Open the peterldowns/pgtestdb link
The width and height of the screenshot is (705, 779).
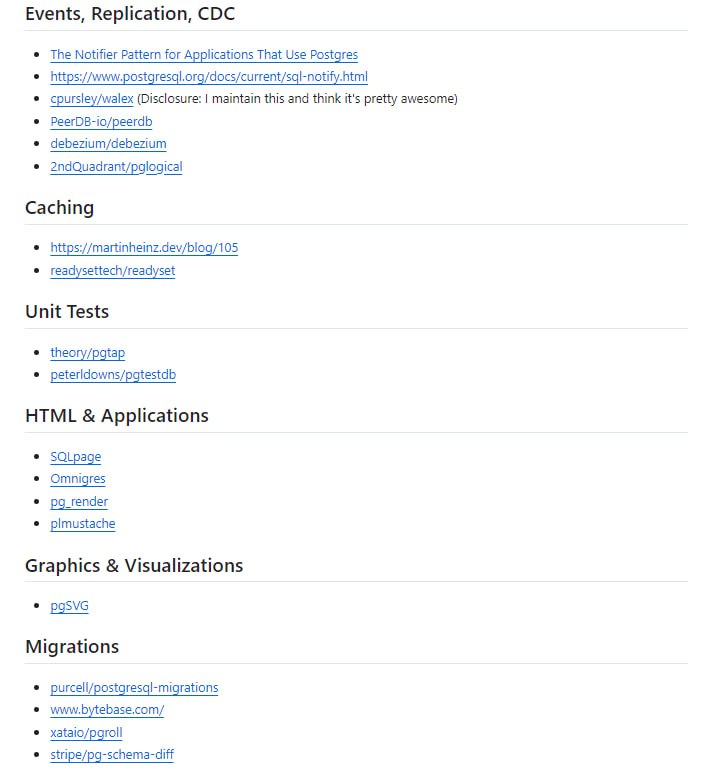point(113,375)
